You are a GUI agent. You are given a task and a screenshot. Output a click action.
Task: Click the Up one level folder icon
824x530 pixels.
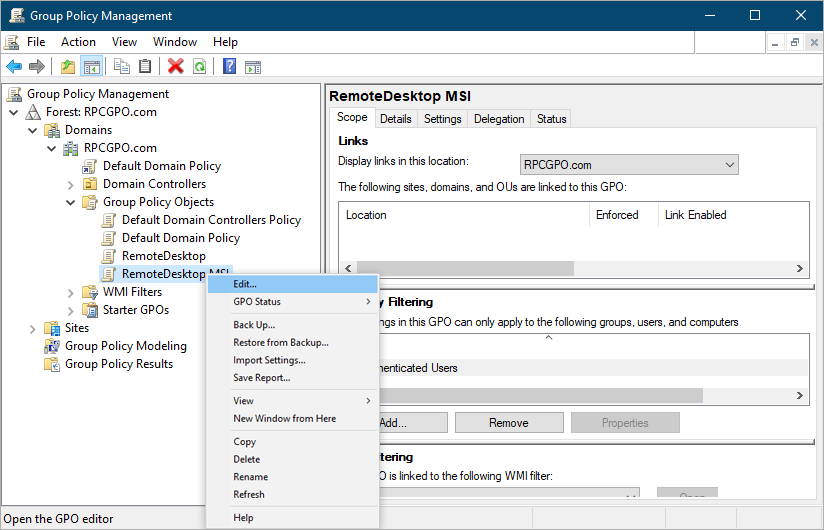68,67
